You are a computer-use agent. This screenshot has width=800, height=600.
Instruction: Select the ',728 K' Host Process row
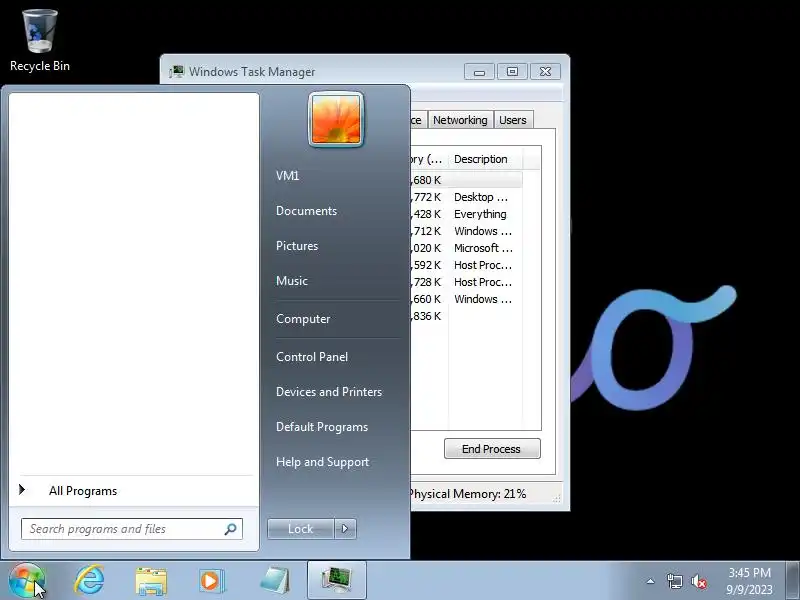click(x=466, y=282)
